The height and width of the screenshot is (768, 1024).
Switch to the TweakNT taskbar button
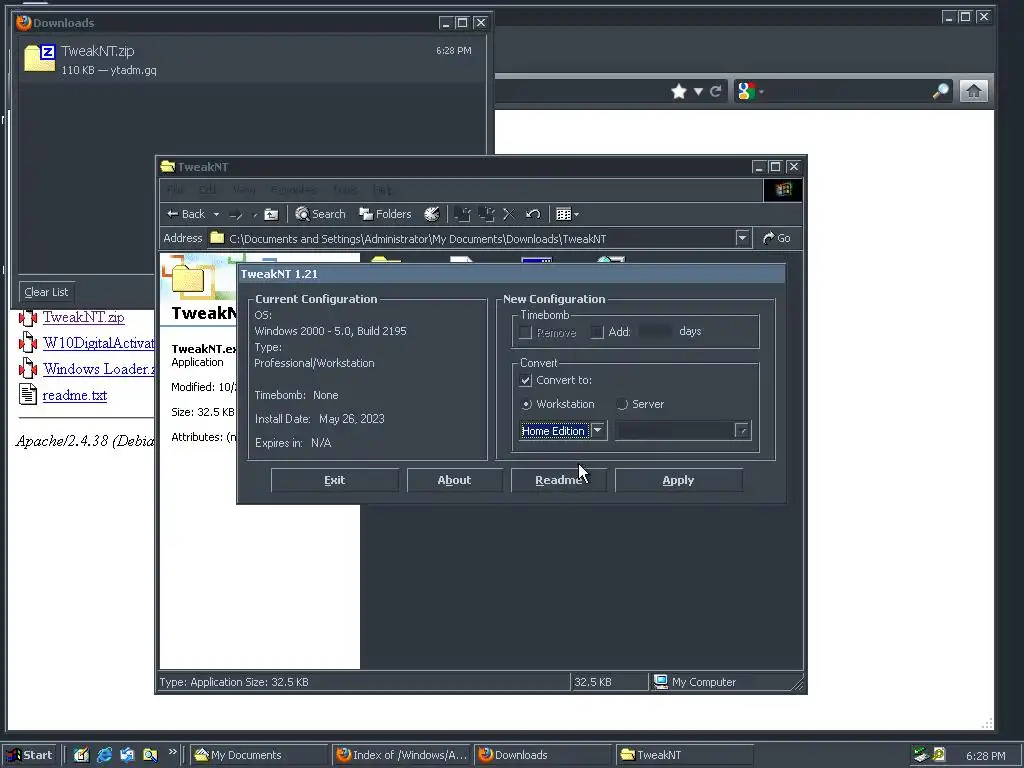click(x=685, y=755)
